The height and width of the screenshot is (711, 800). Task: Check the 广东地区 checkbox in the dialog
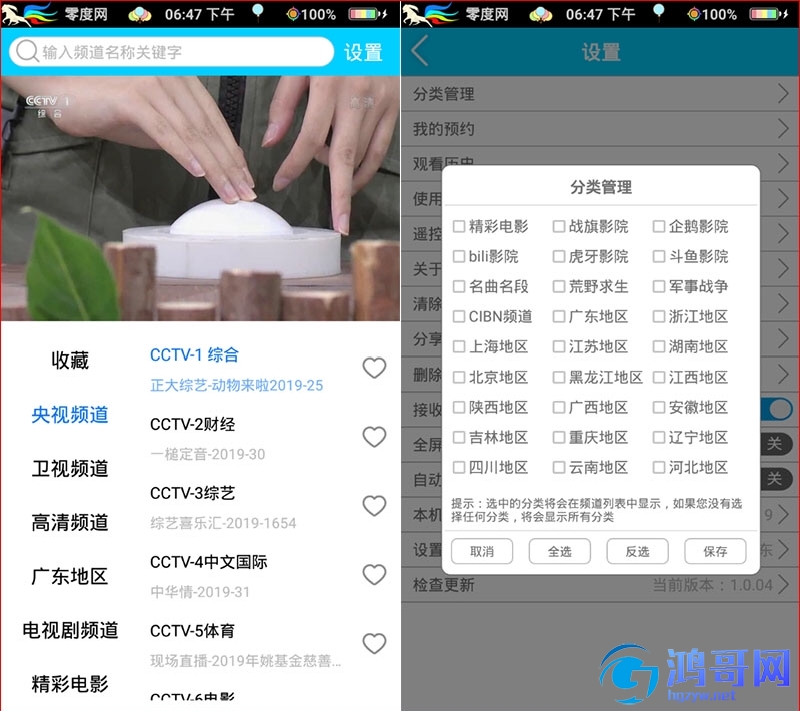point(559,316)
